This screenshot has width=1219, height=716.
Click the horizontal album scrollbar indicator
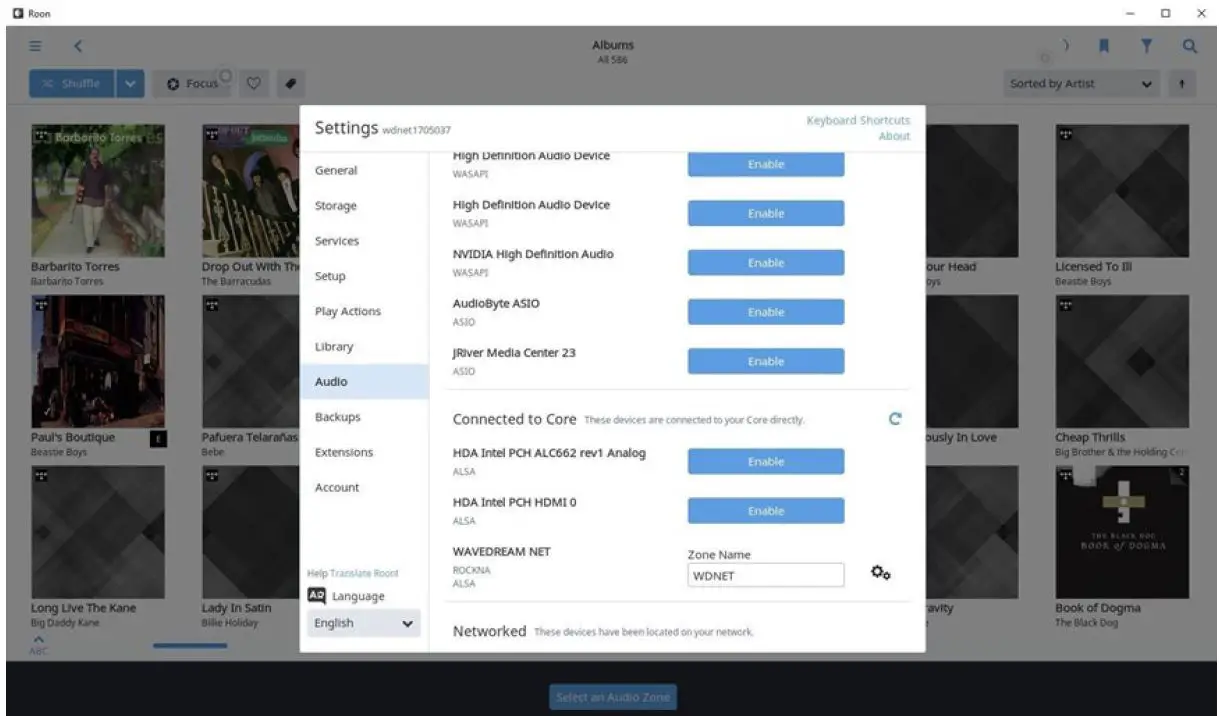click(x=190, y=646)
